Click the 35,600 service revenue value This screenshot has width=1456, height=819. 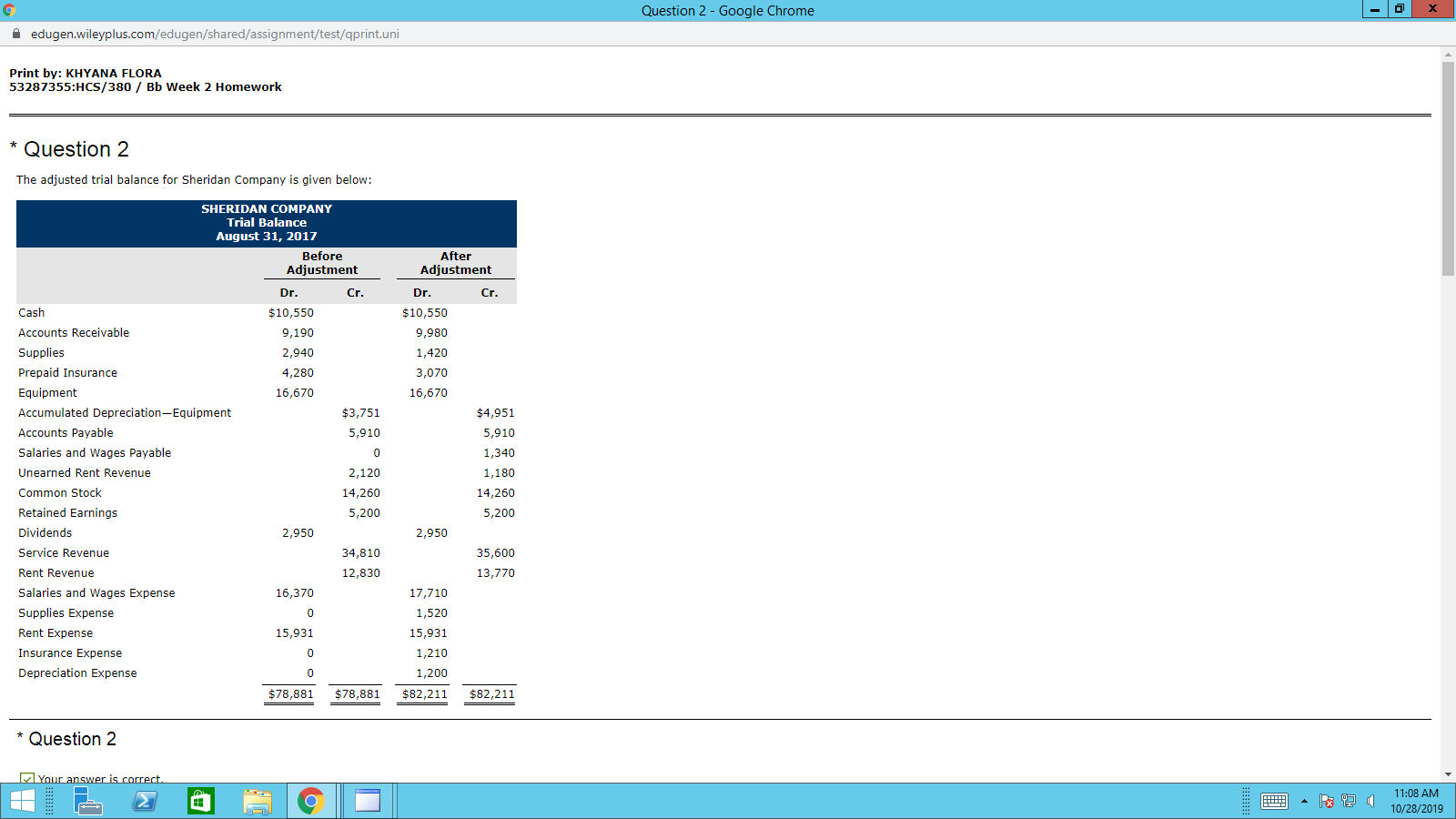coord(496,553)
